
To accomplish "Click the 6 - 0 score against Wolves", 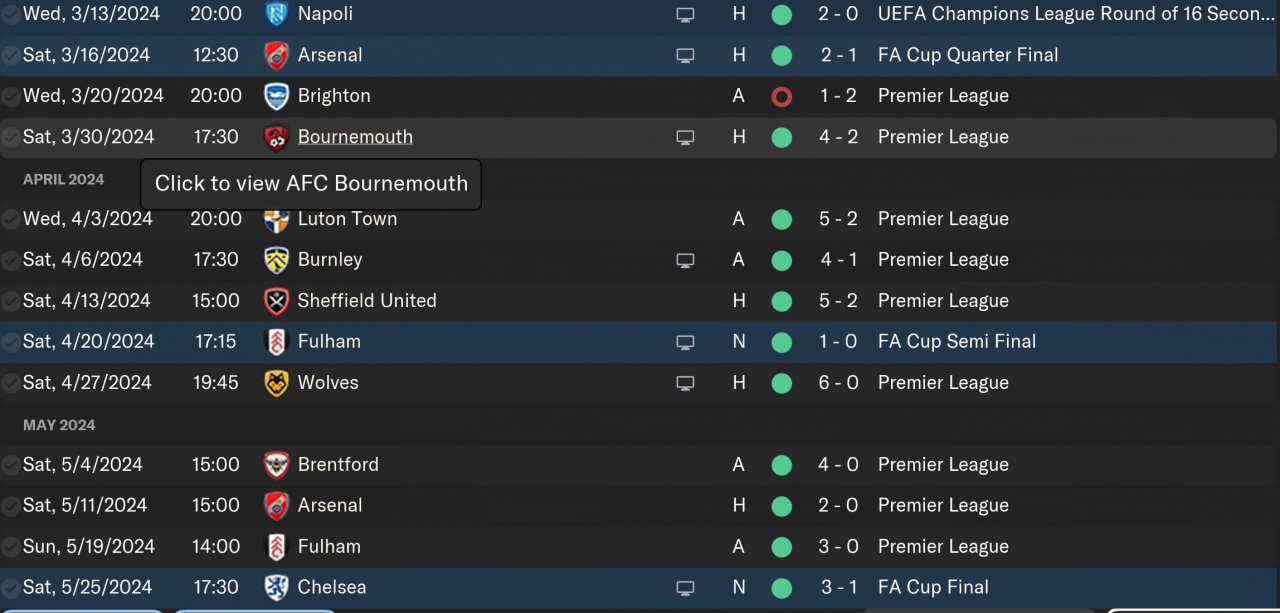I will pos(838,383).
